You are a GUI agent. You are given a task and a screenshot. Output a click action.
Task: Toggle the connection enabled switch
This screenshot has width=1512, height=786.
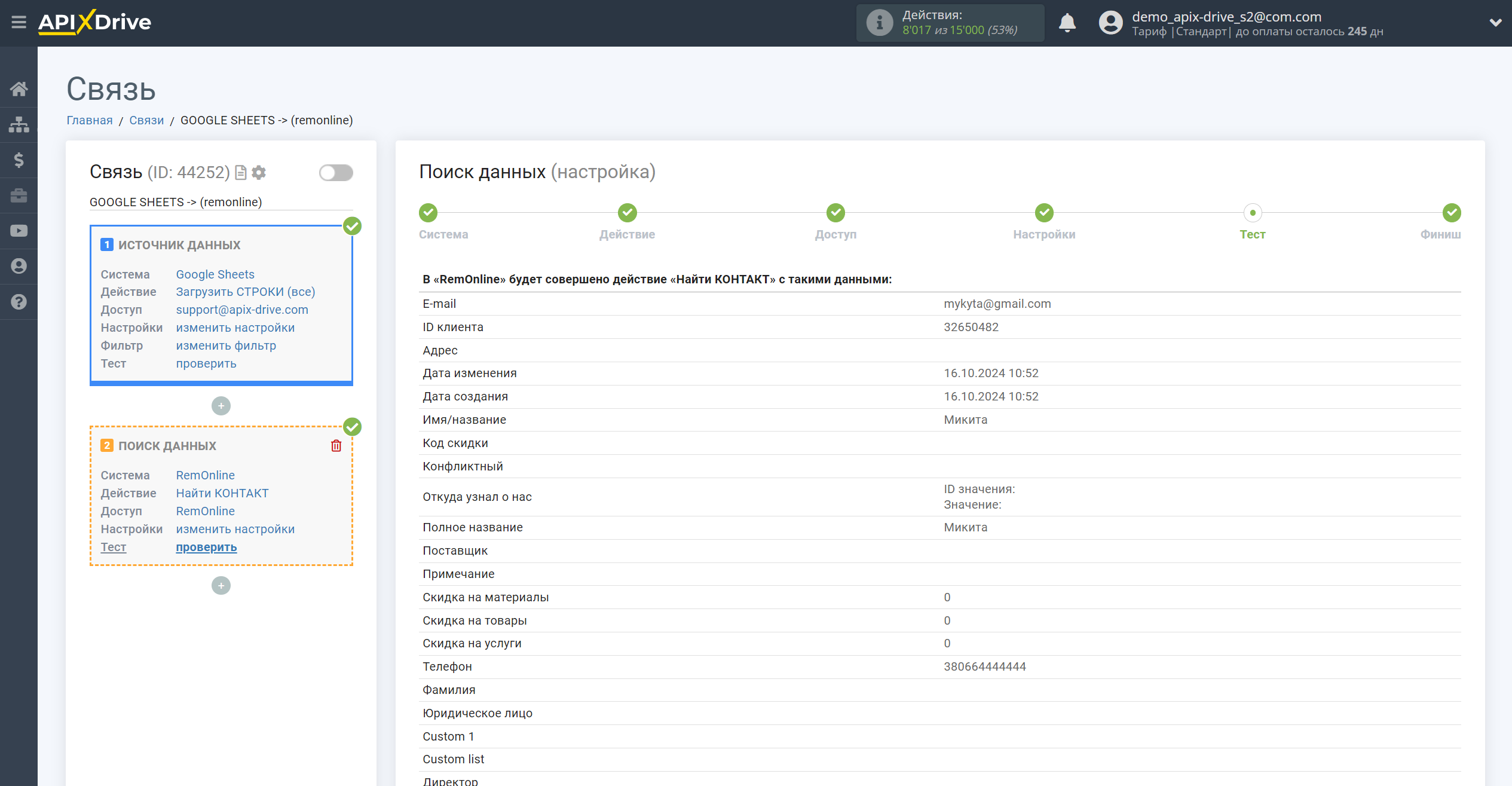[335, 173]
